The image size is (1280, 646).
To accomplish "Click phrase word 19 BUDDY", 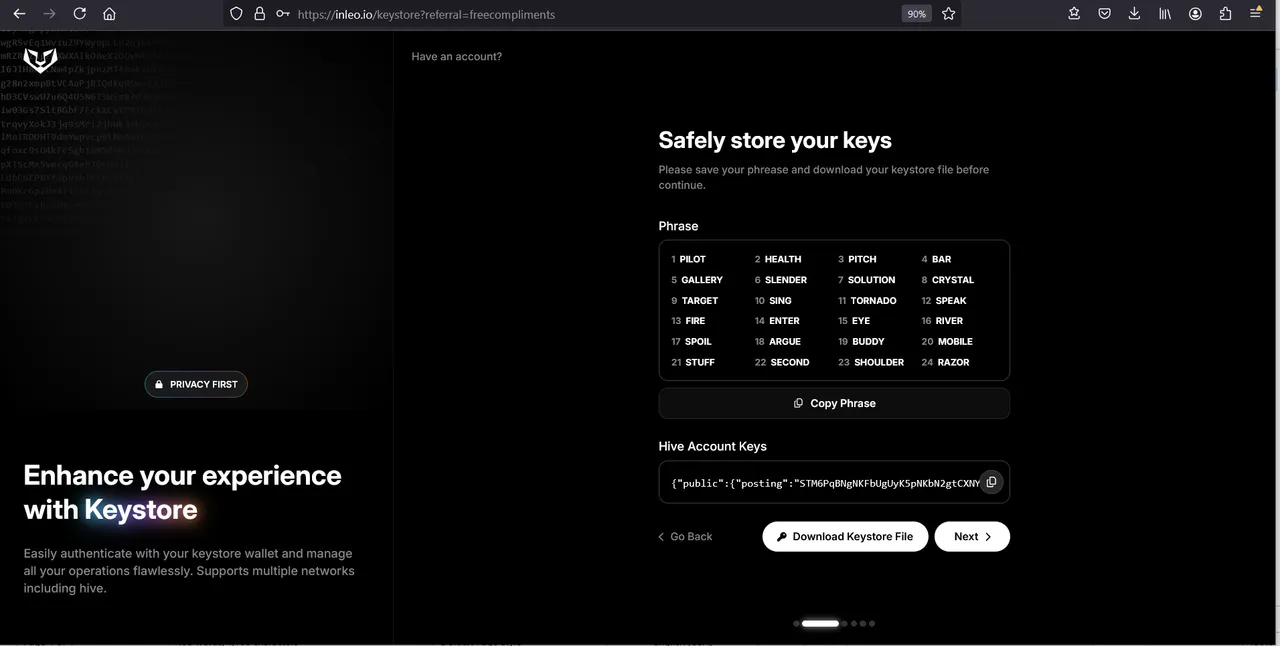I will click(861, 342).
